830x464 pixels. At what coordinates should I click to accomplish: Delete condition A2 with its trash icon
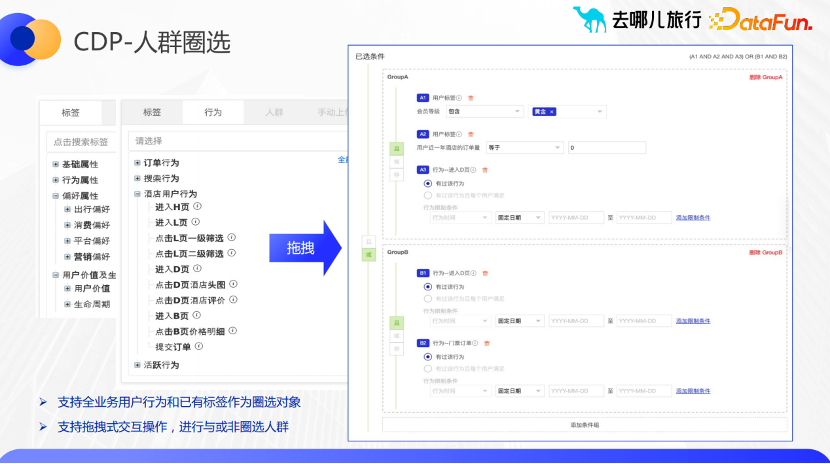(471, 134)
